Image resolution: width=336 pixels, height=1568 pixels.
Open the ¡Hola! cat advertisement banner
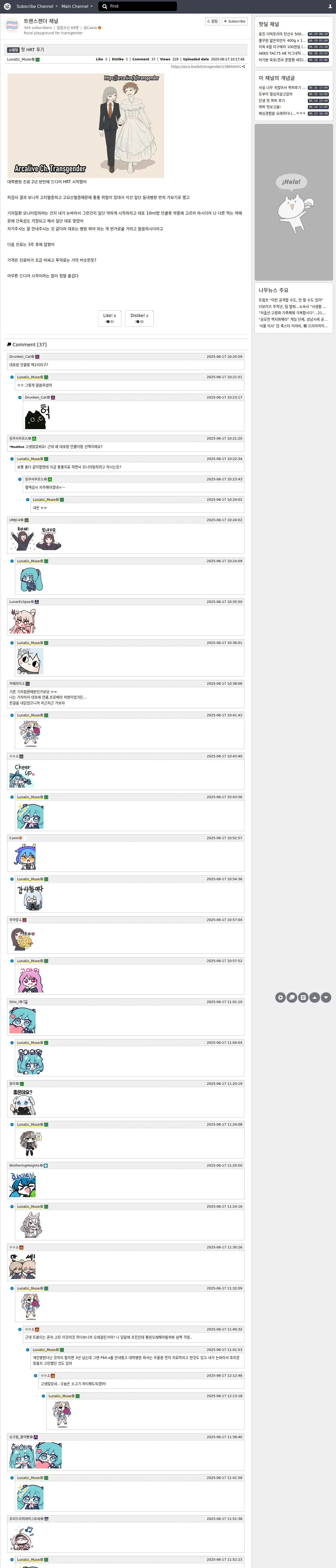pyautogui.click(x=294, y=202)
